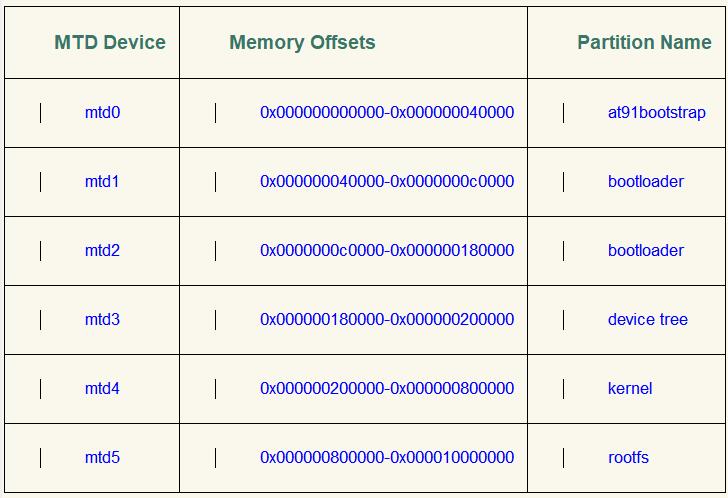Open the mtd4 device entry
The height and width of the screenshot is (498, 728).
point(102,389)
